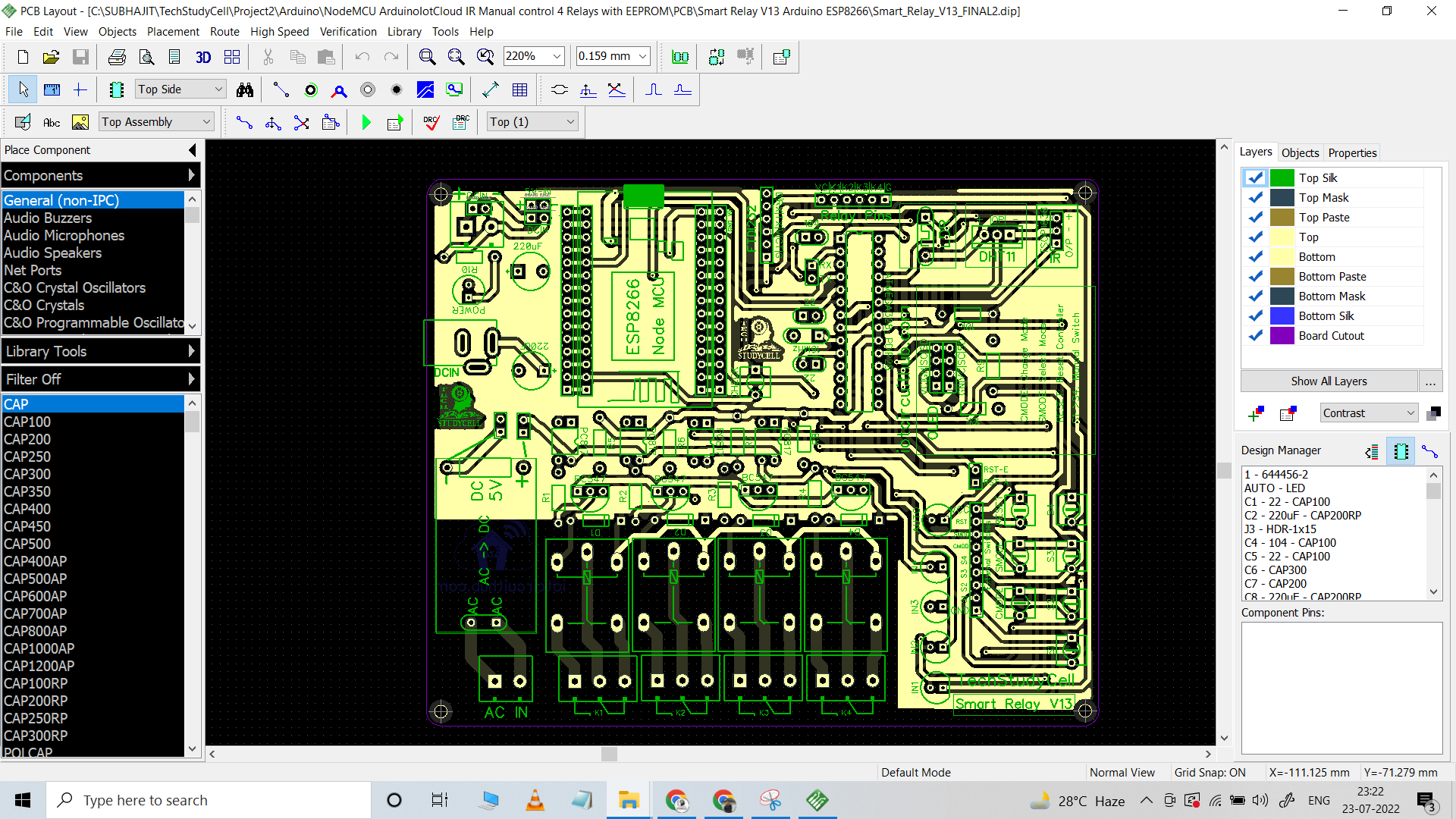This screenshot has height=819, width=1456.
Task: Click the 3D view toggle icon
Action: tap(202, 57)
